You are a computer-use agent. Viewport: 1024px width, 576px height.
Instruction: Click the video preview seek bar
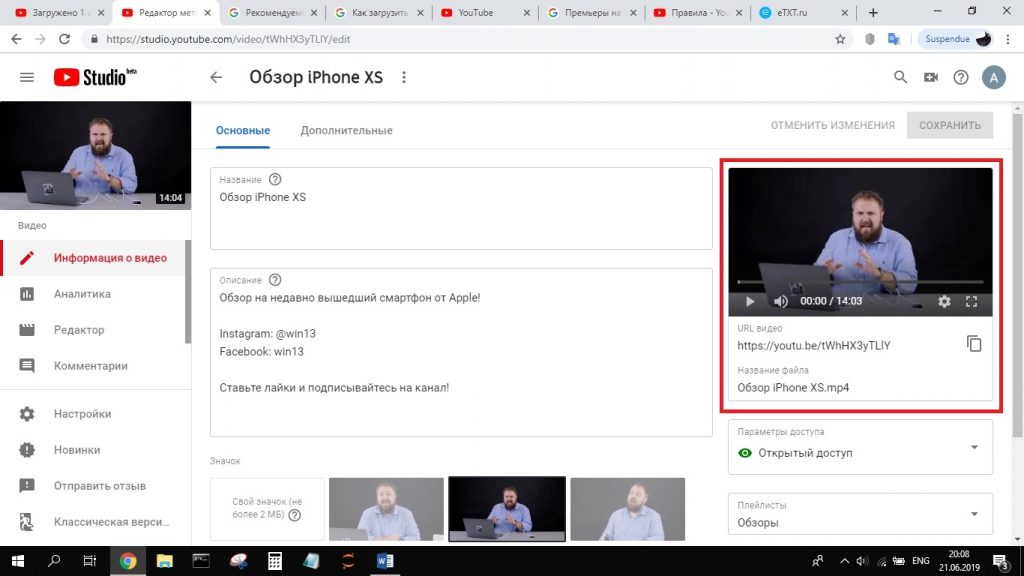point(860,282)
